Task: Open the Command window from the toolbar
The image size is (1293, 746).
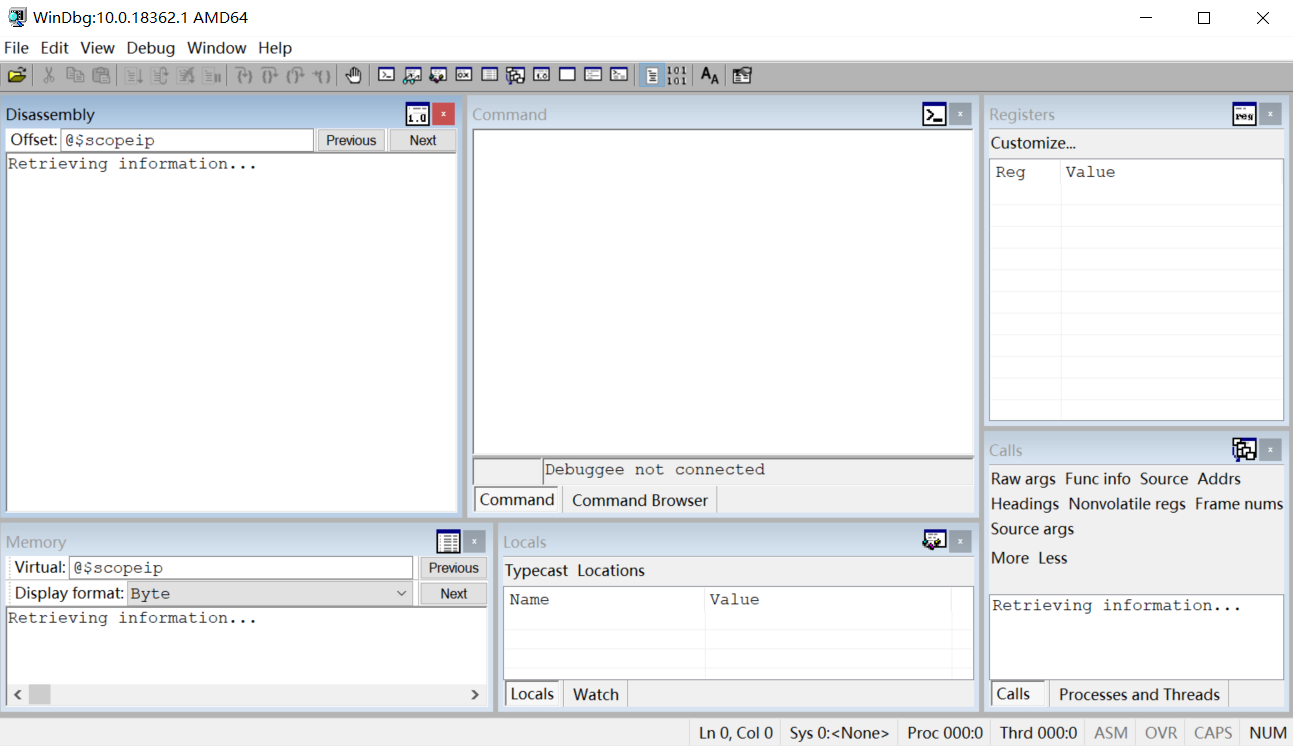Action: 386,75
